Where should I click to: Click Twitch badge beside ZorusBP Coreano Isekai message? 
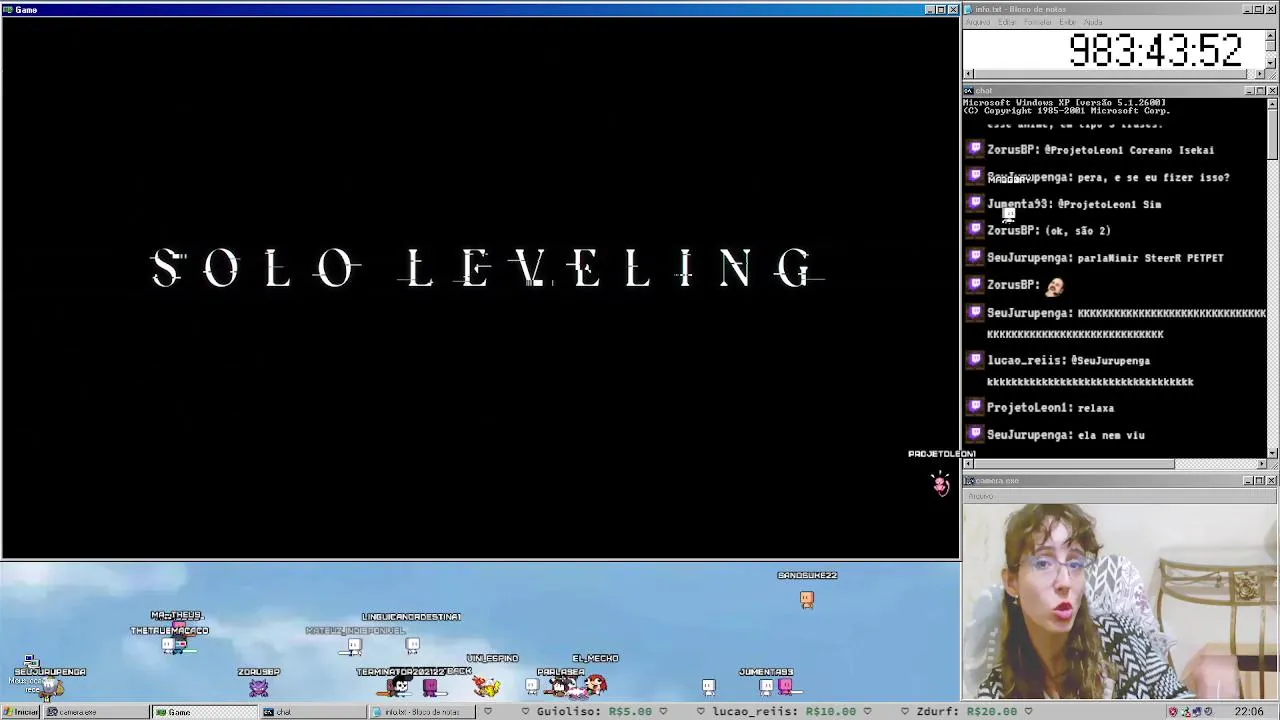[976, 149]
